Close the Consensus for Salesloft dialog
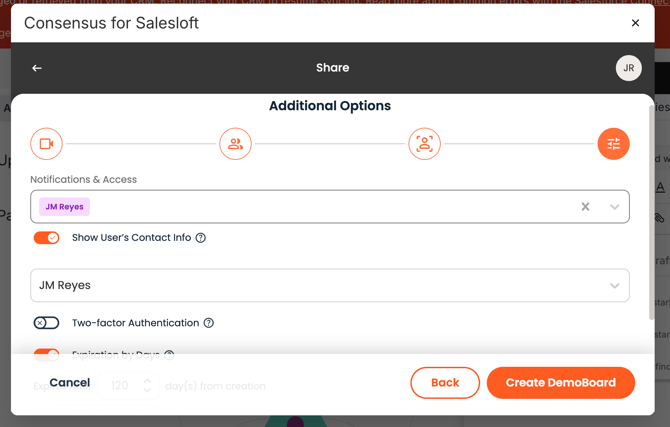670x427 pixels. (x=635, y=23)
